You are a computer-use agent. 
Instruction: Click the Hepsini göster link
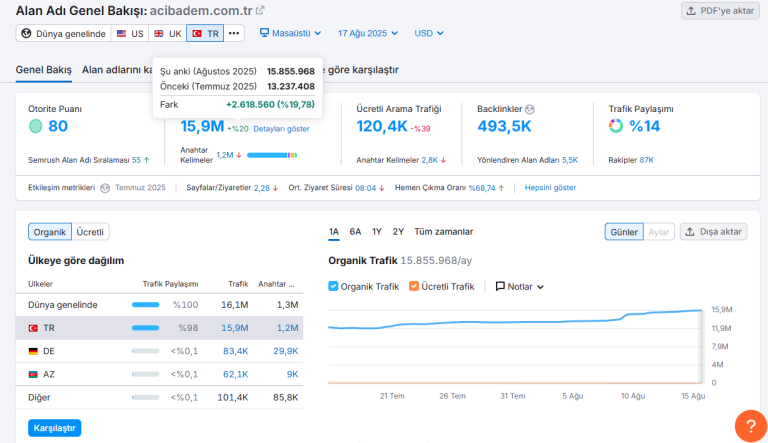point(550,188)
